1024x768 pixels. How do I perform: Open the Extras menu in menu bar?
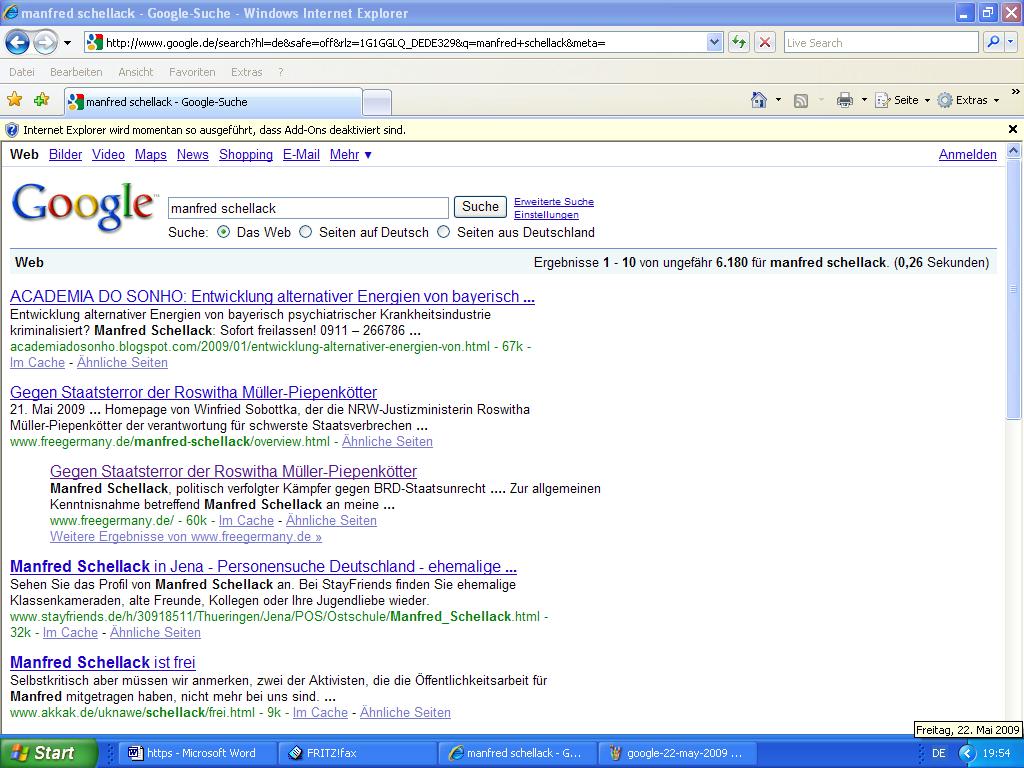(246, 72)
